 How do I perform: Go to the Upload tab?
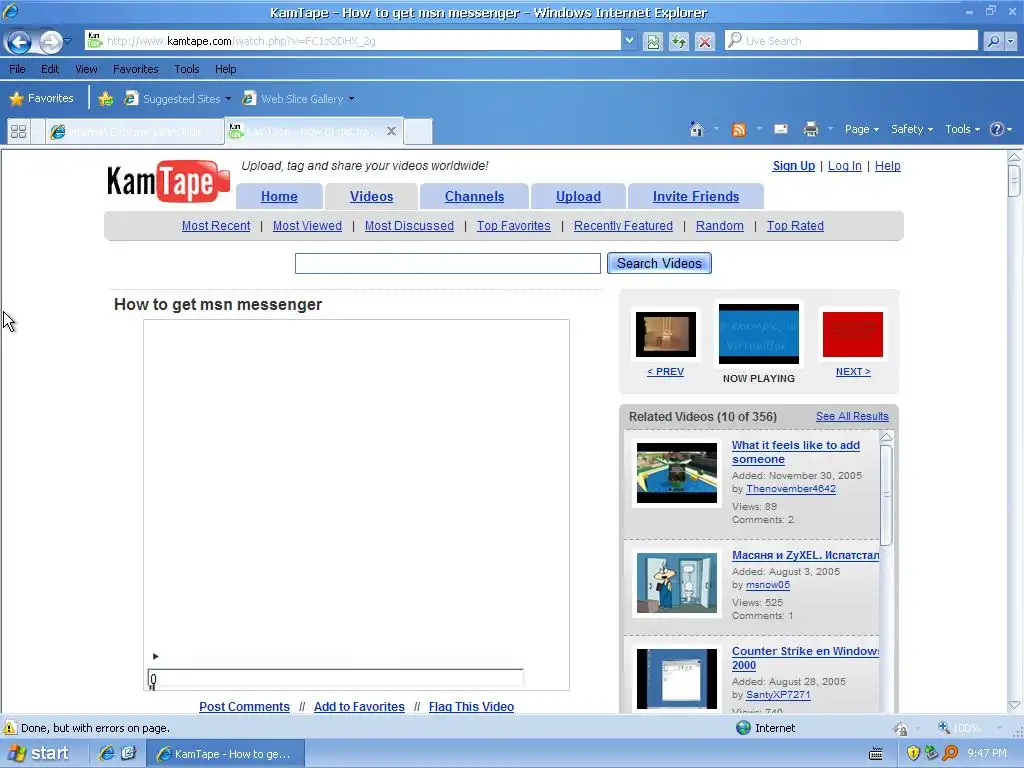pos(578,197)
